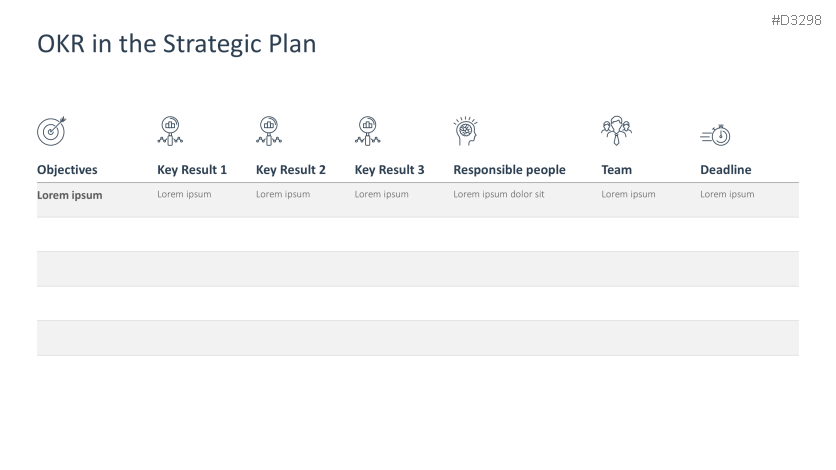Click the 'Lorem ipsum' cell under Team
The height and width of the screenshot is (470, 836).
628,194
